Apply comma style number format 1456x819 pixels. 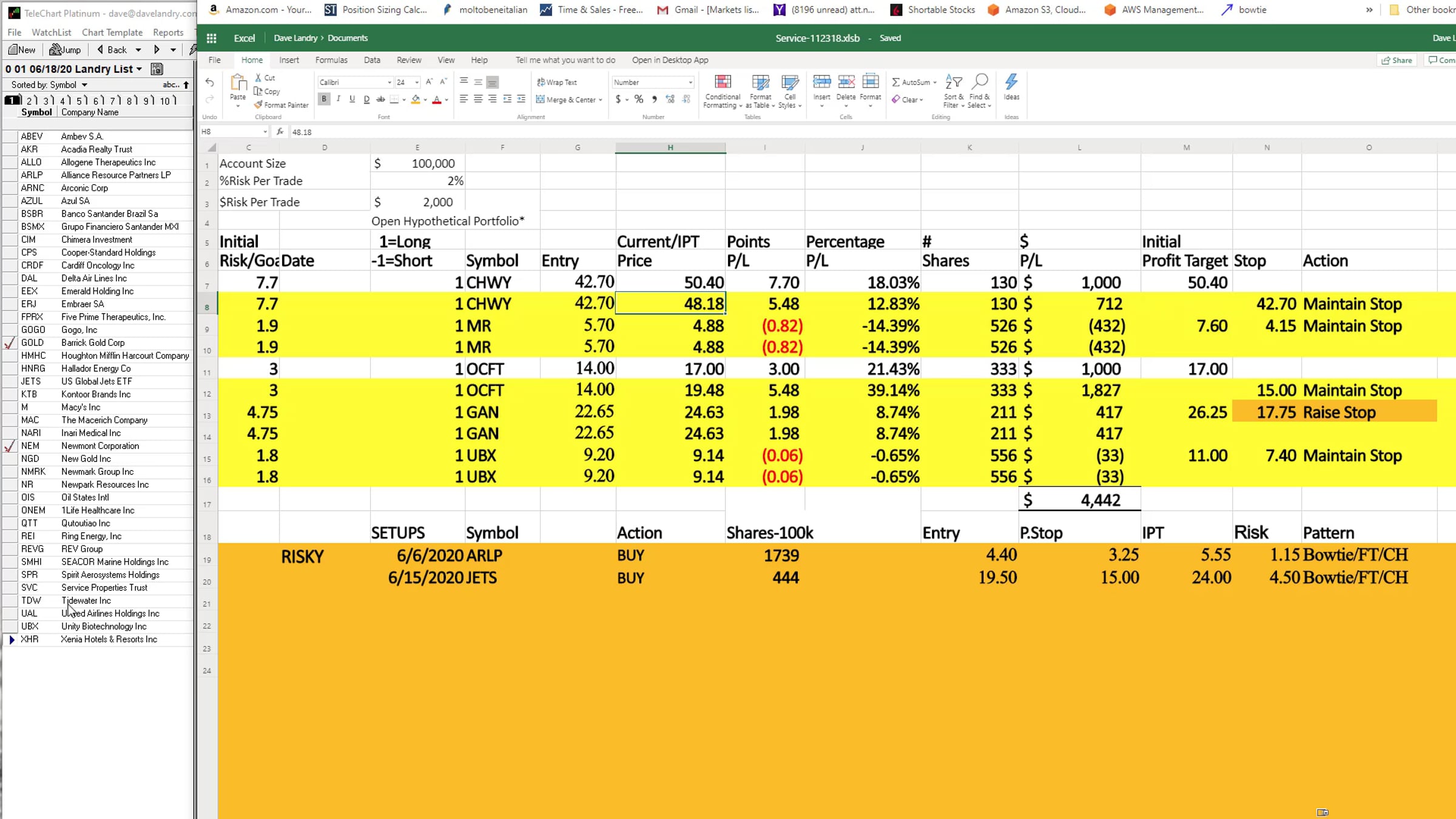coord(654,99)
